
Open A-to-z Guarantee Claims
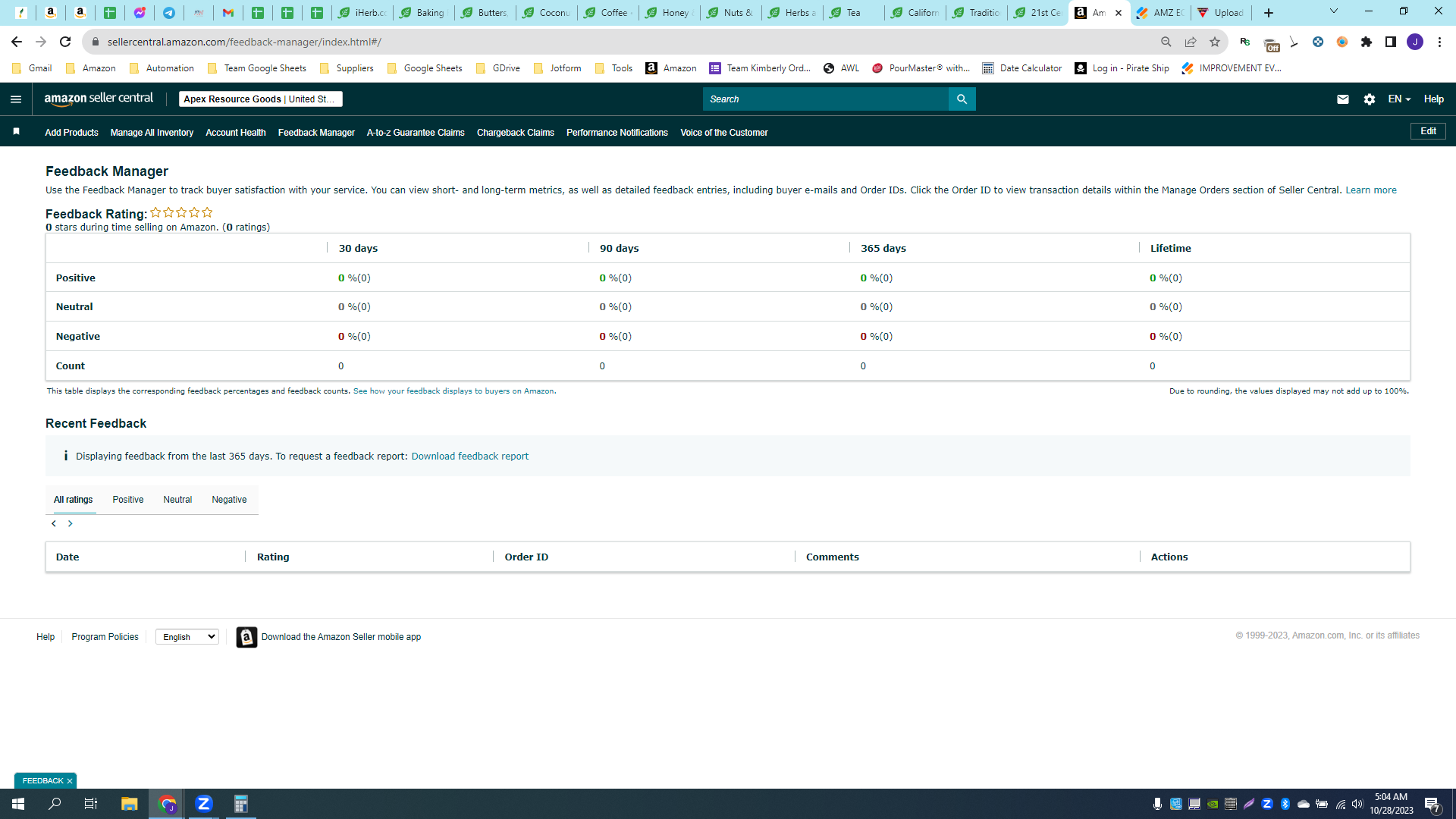pyautogui.click(x=416, y=133)
